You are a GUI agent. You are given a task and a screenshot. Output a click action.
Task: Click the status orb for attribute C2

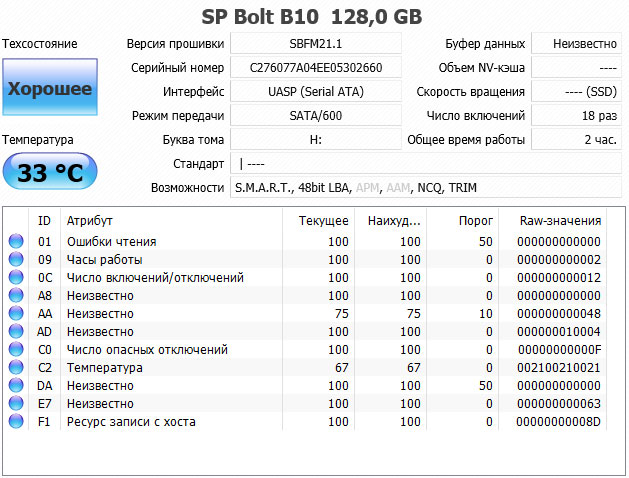coord(16,367)
